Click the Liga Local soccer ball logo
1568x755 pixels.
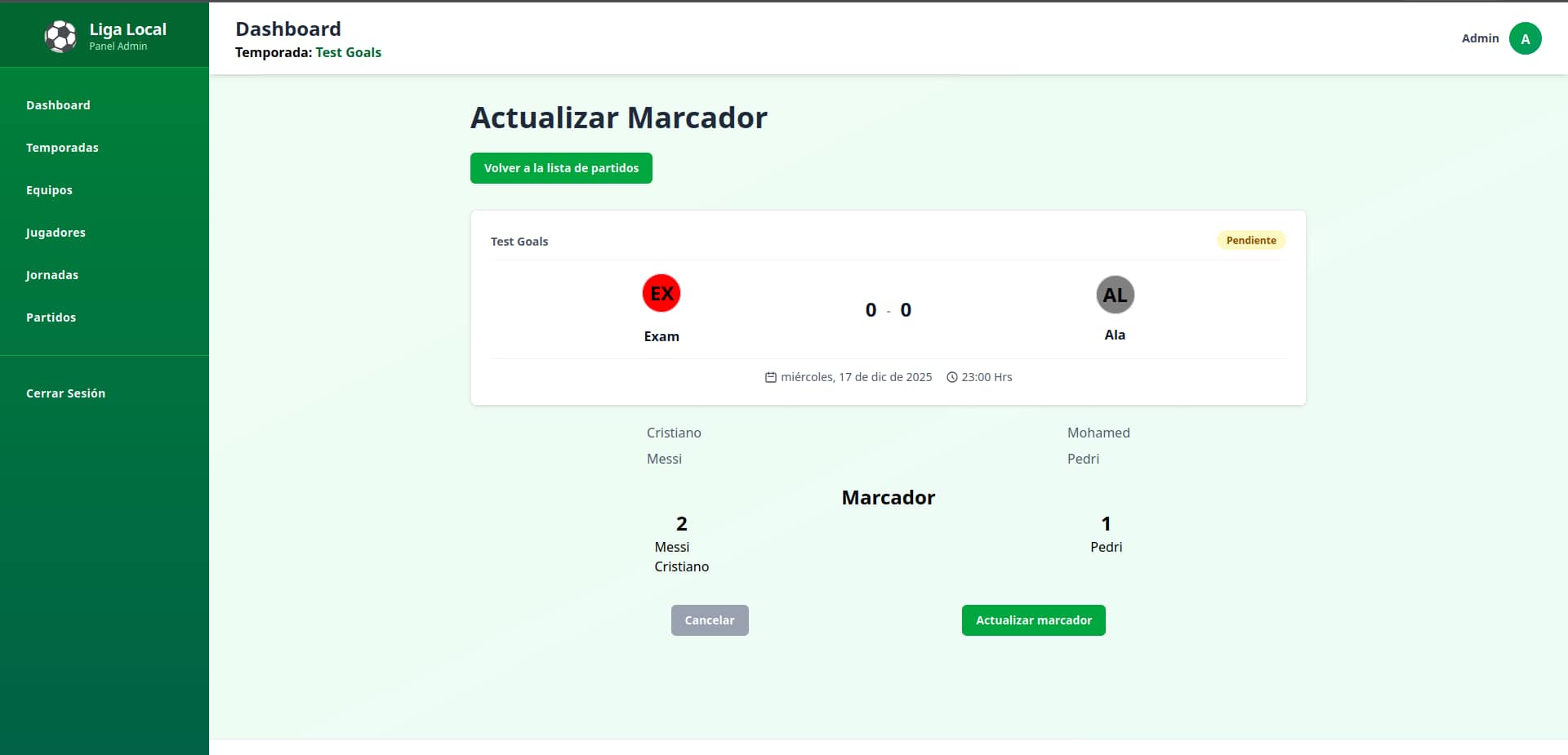click(60, 37)
